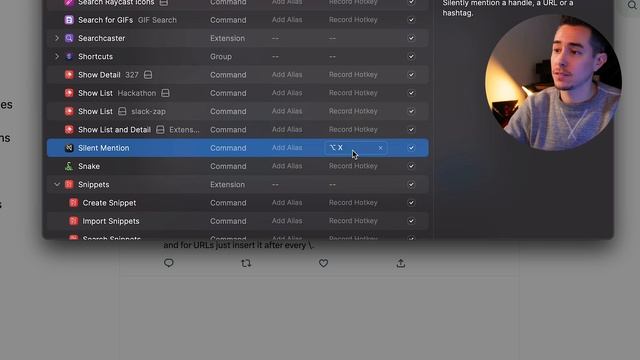Click the Show List Hackathon command icon
This screenshot has width=640, height=360.
69,93
